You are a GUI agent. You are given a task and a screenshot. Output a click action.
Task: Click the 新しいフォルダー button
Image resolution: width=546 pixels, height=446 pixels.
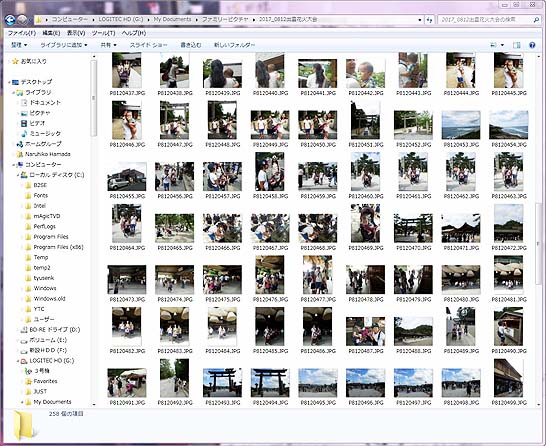pos(234,45)
